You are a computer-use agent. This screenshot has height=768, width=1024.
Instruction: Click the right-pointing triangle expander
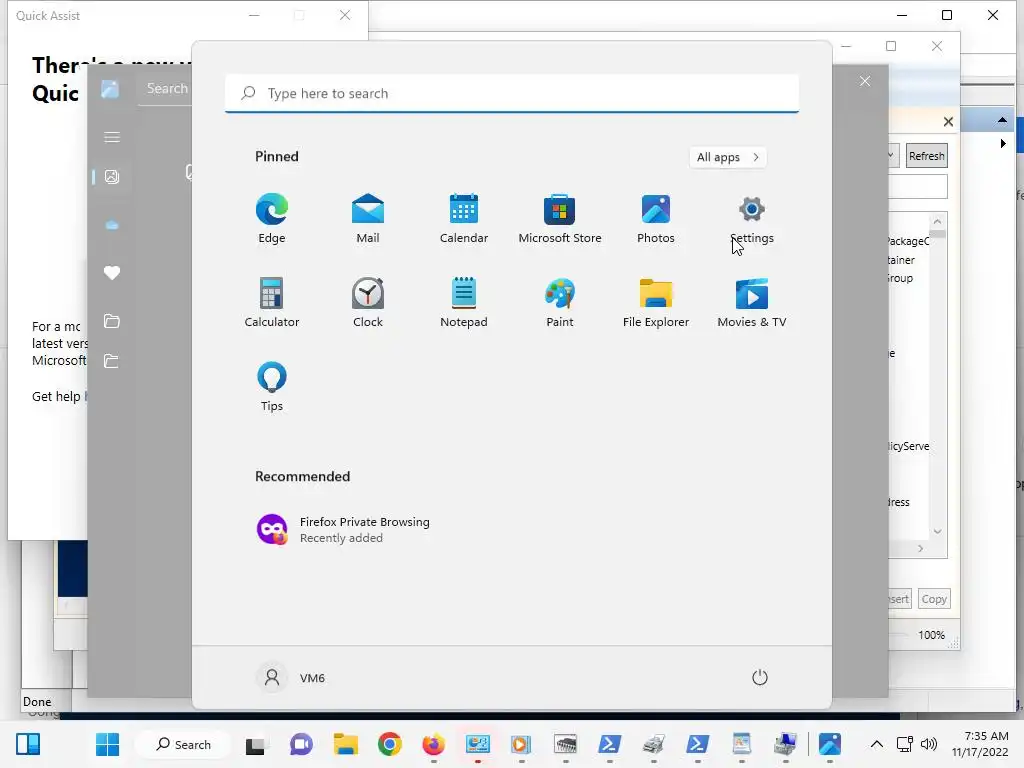pyautogui.click(x=1003, y=143)
